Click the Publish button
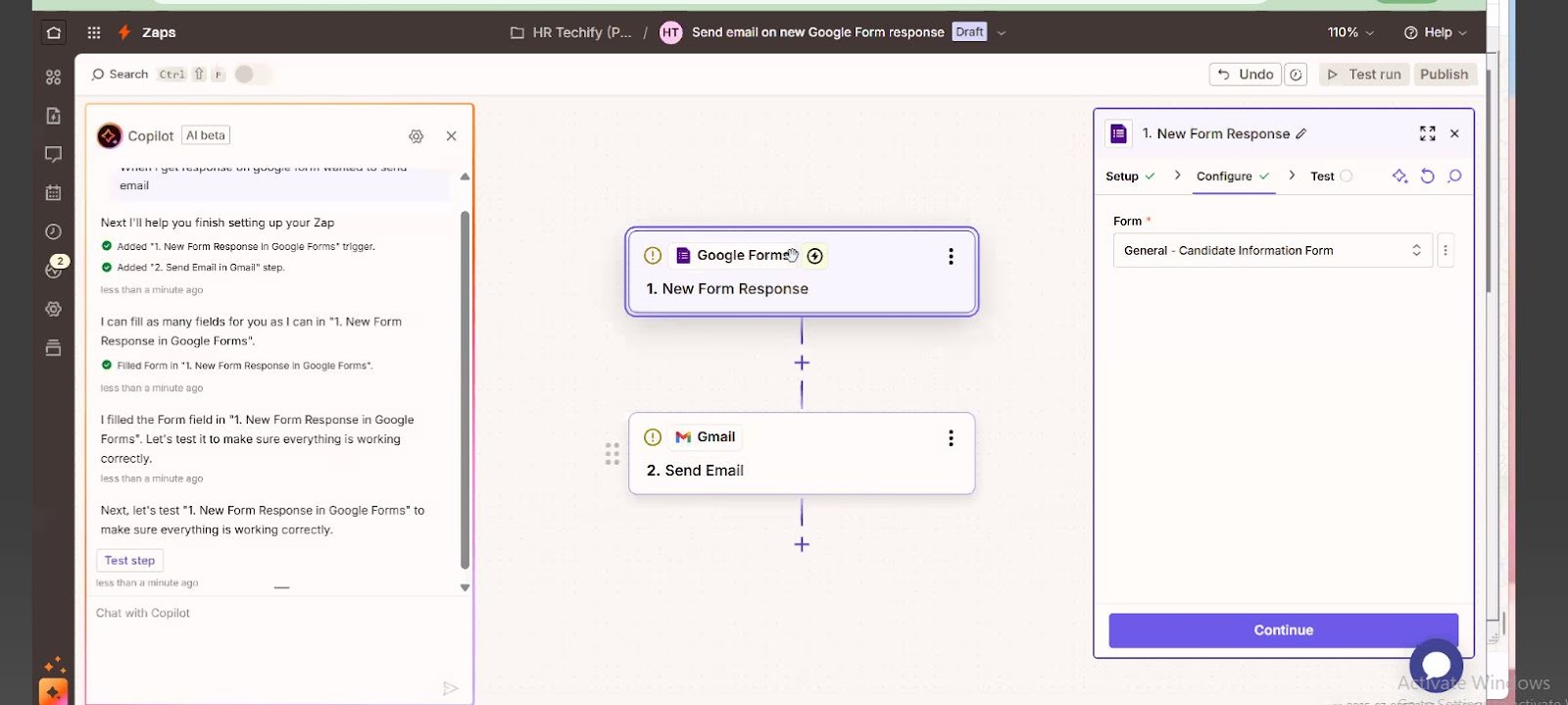Image resolution: width=1568 pixels, height=705 pixels. coord(1444,75)
